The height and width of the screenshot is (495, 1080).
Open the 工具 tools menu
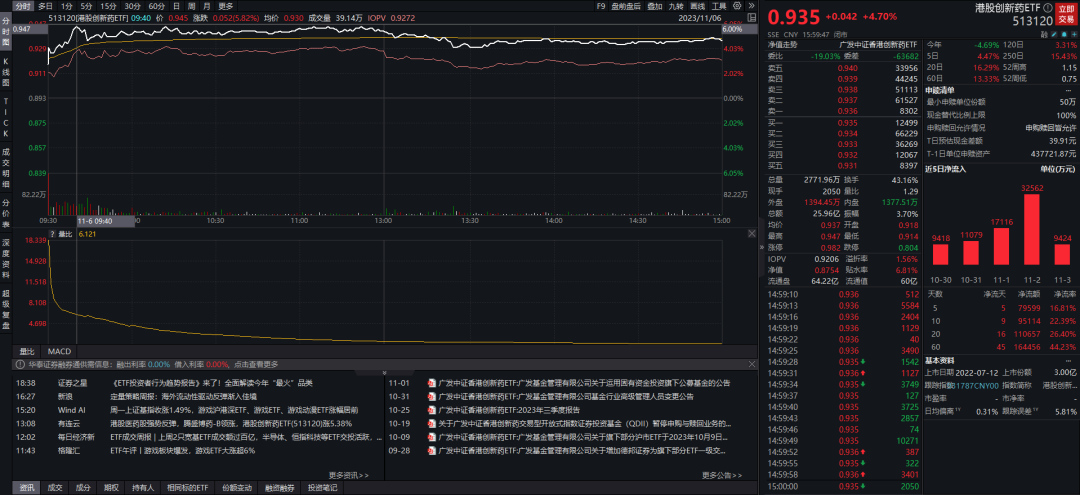click(x=718, y=6)
